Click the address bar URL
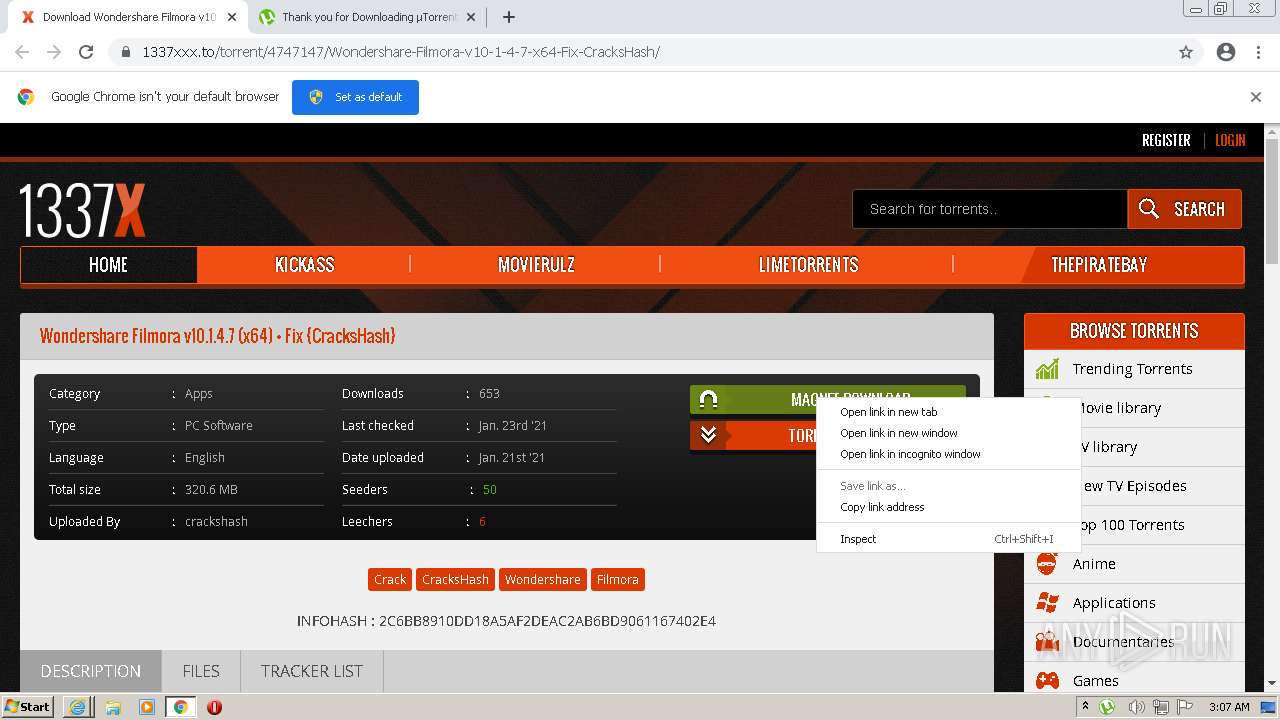1280x720 pixels. (x=401, y=52)
